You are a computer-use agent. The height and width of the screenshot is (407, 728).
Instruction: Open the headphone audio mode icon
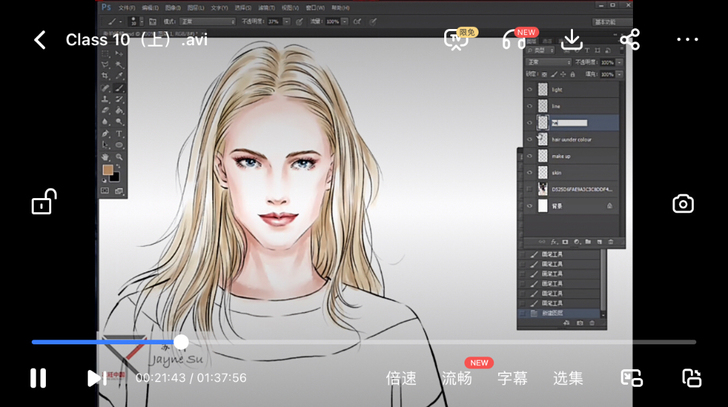pyautogui.click(x=514, y=40)
